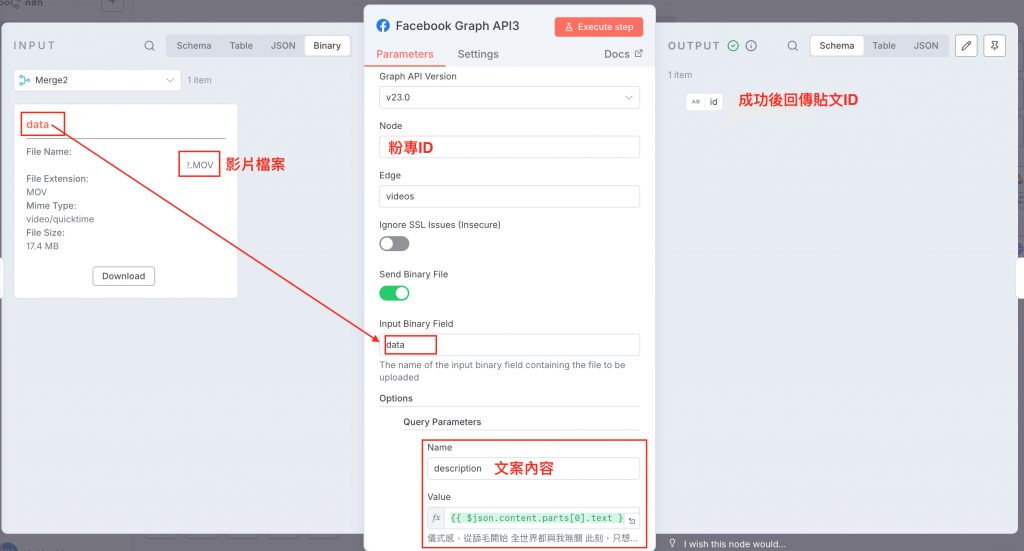The height and width of the screenshot is (551, 1024).
Task: Click the Download button for binary file
Action: point(123,276)
